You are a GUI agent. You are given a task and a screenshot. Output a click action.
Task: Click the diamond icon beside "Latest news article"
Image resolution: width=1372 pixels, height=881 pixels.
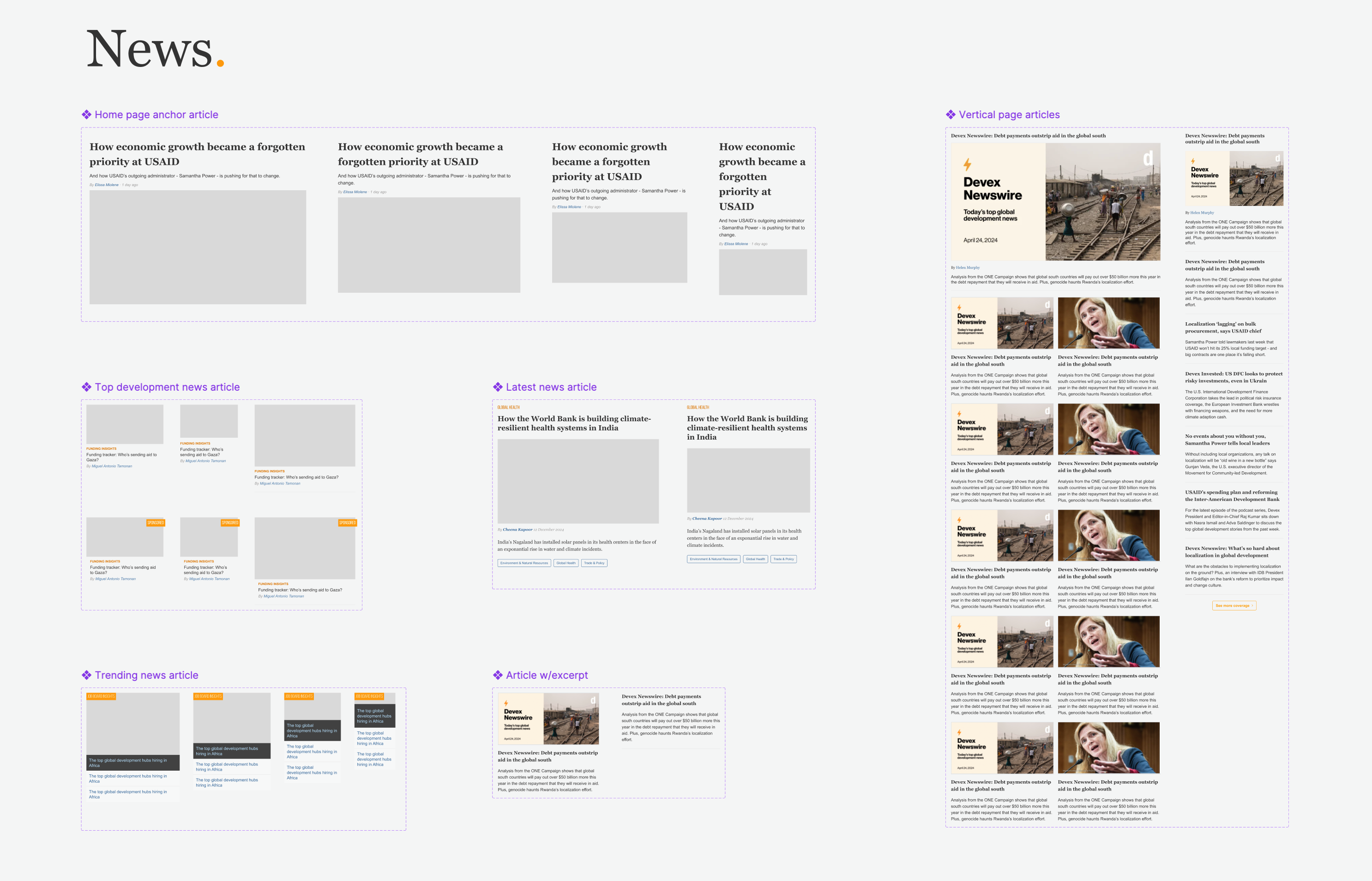(498, 387)
